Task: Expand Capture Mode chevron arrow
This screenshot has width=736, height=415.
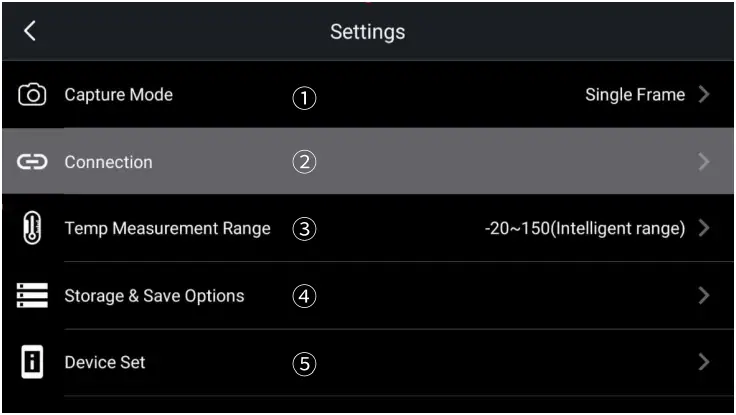Action: point(704,95)
